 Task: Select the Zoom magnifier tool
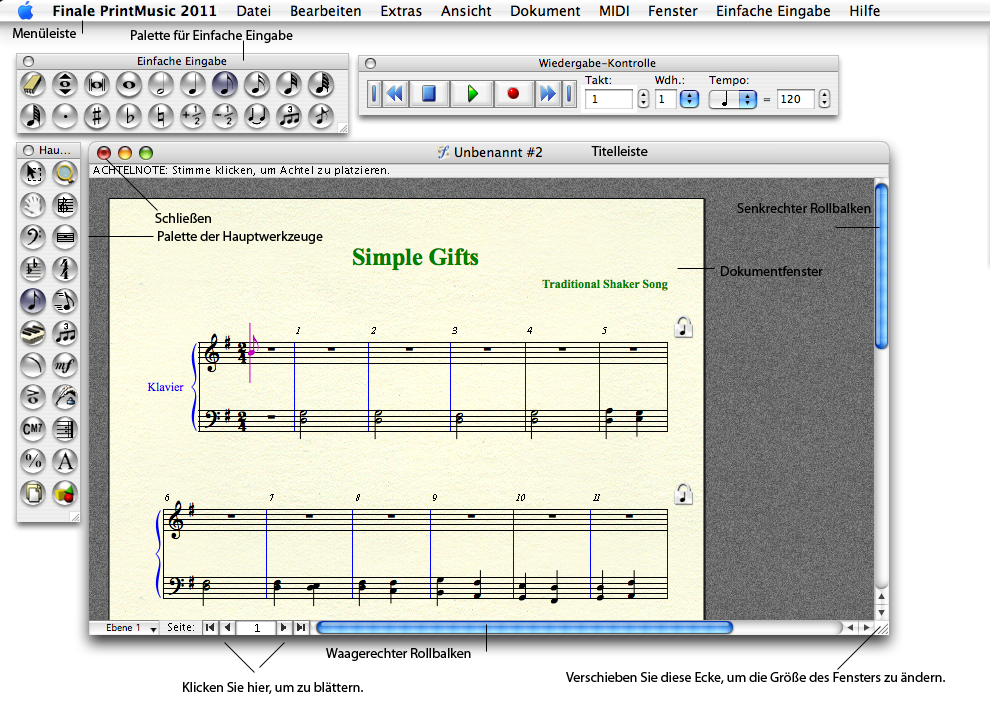coord(64,173)
